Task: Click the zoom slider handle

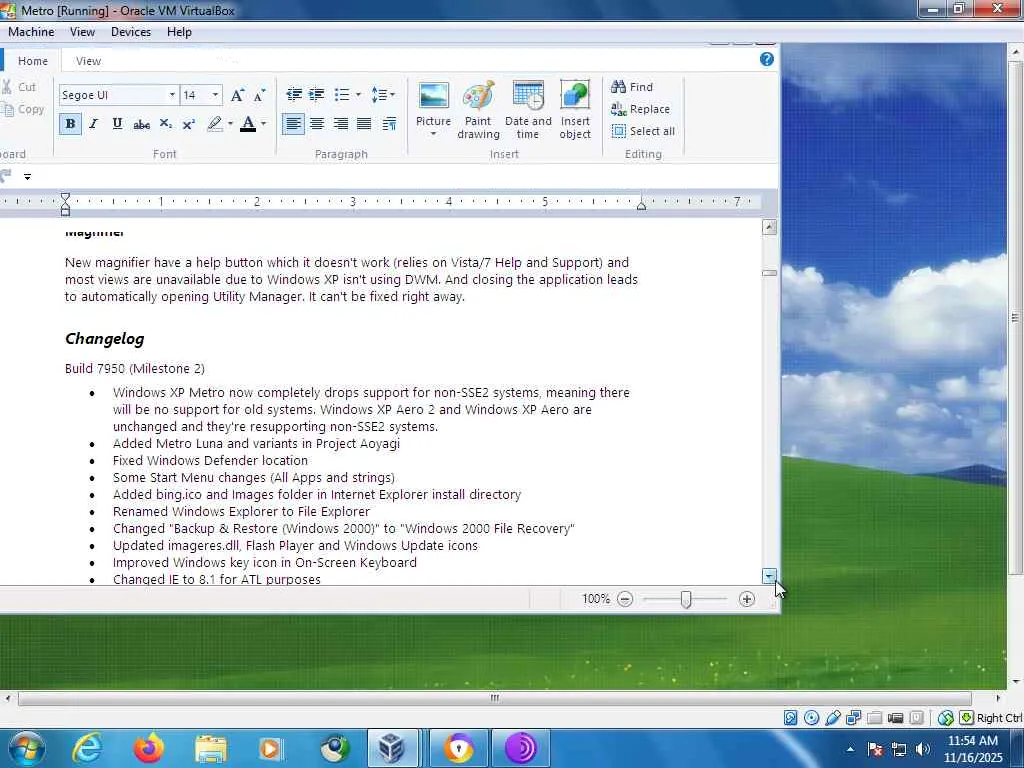Action: coord(686,599)
